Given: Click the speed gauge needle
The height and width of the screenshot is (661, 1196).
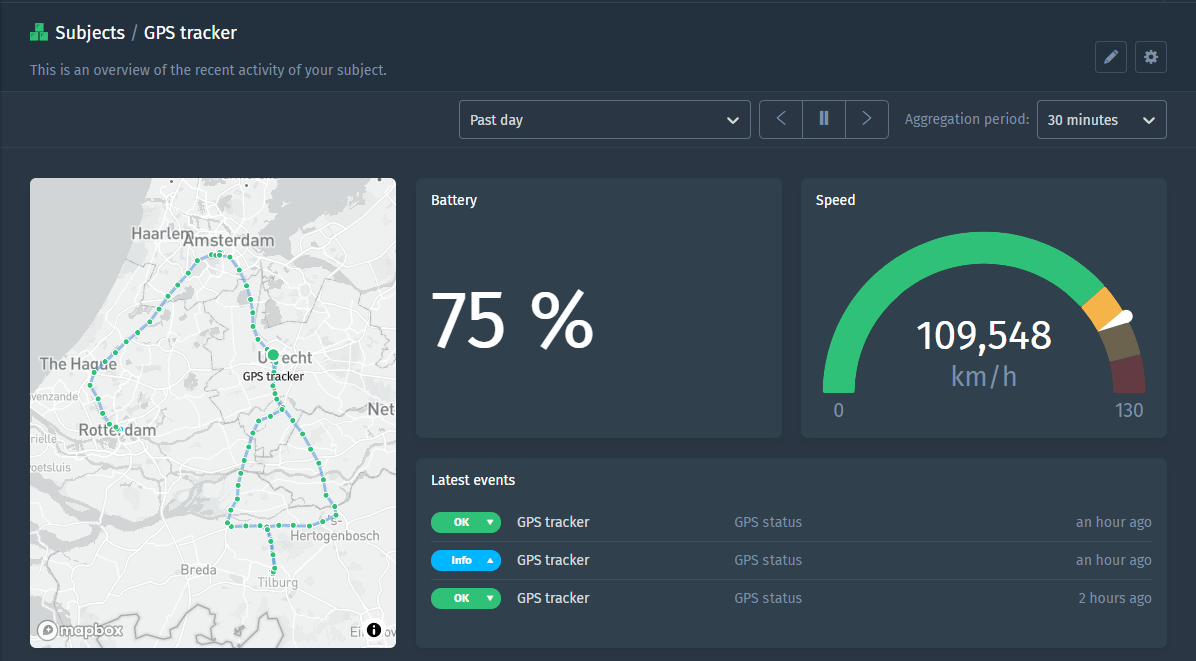Looking at the screenshot, I should click(1122, 318).
